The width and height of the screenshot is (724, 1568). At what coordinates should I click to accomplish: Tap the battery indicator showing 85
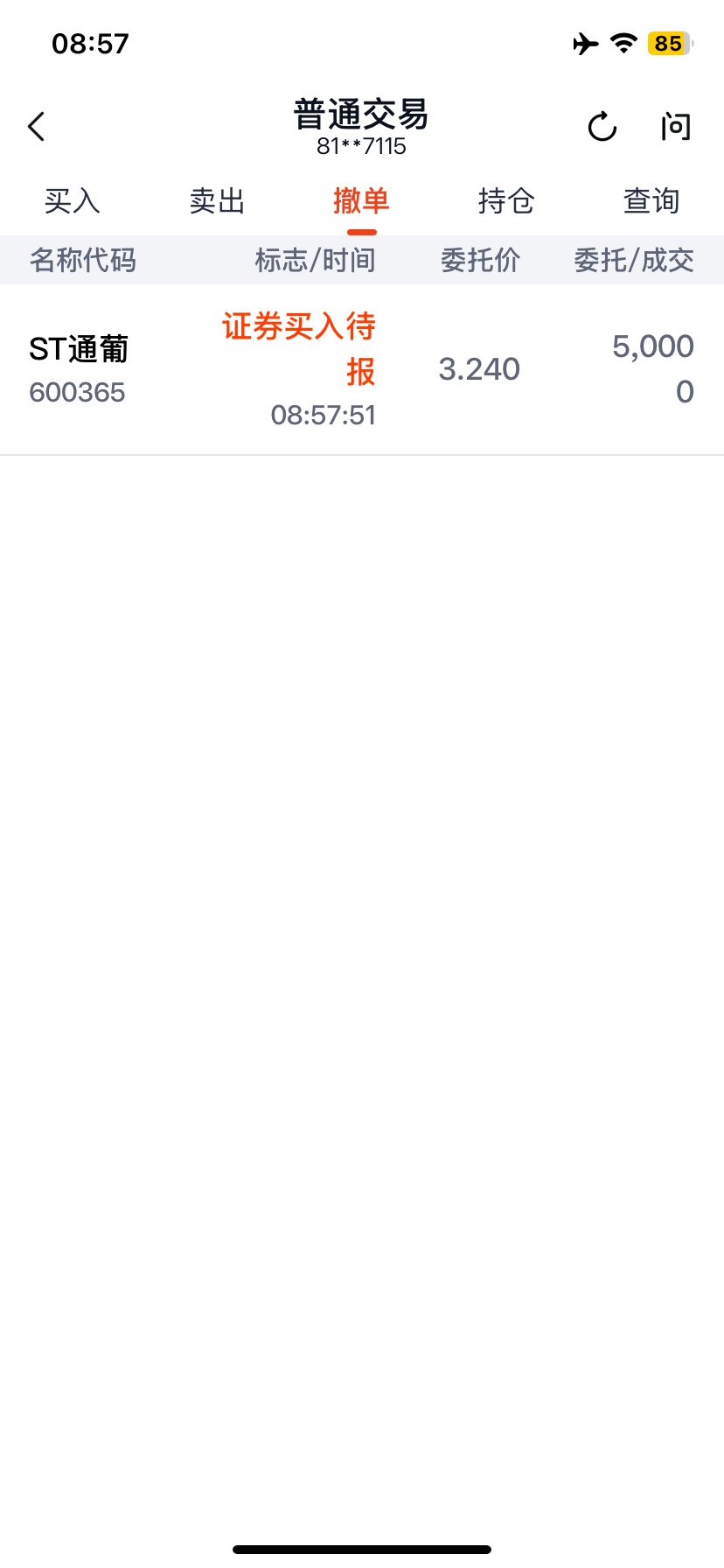point(670,43)
